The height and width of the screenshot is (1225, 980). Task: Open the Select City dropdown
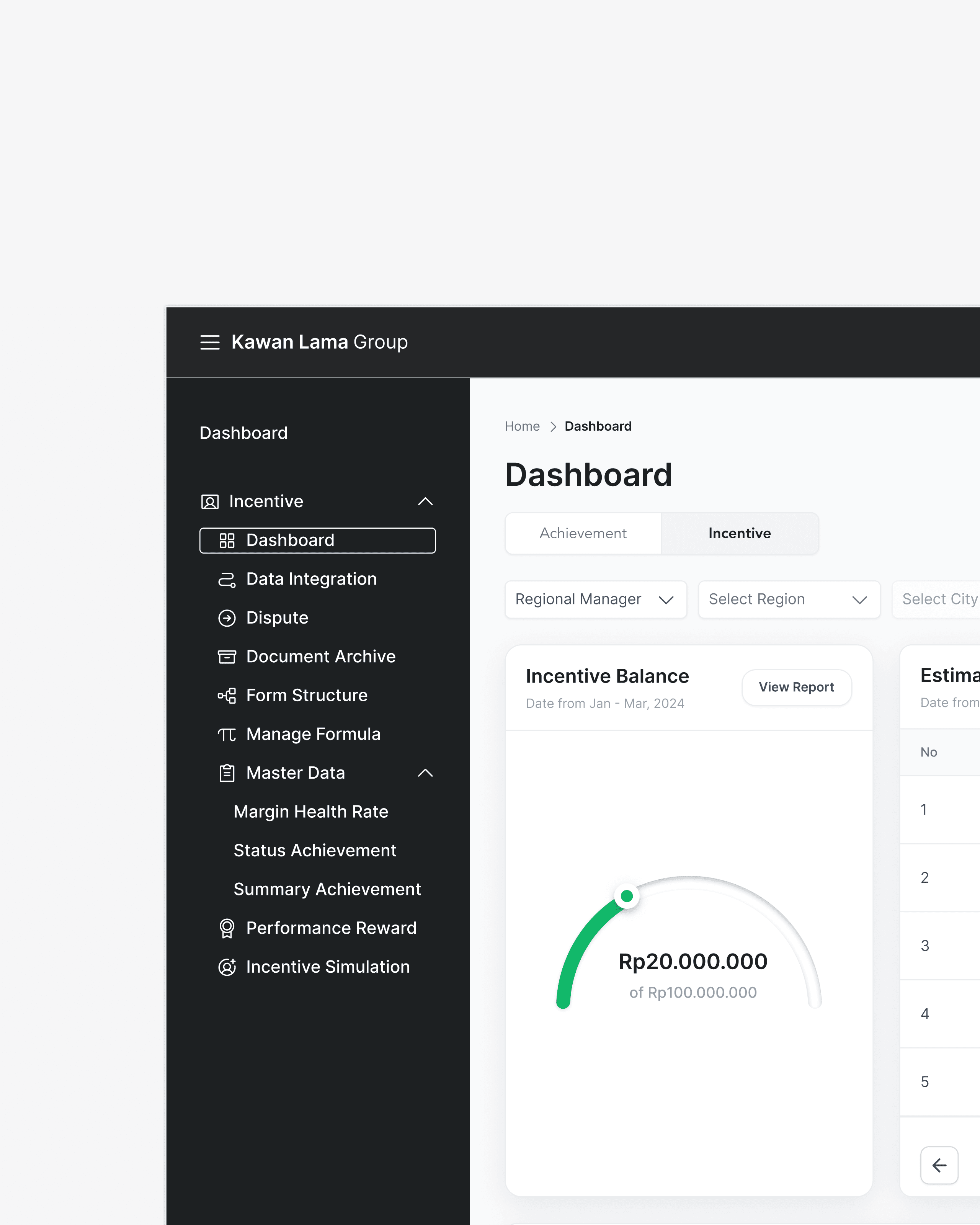(936, 599)
